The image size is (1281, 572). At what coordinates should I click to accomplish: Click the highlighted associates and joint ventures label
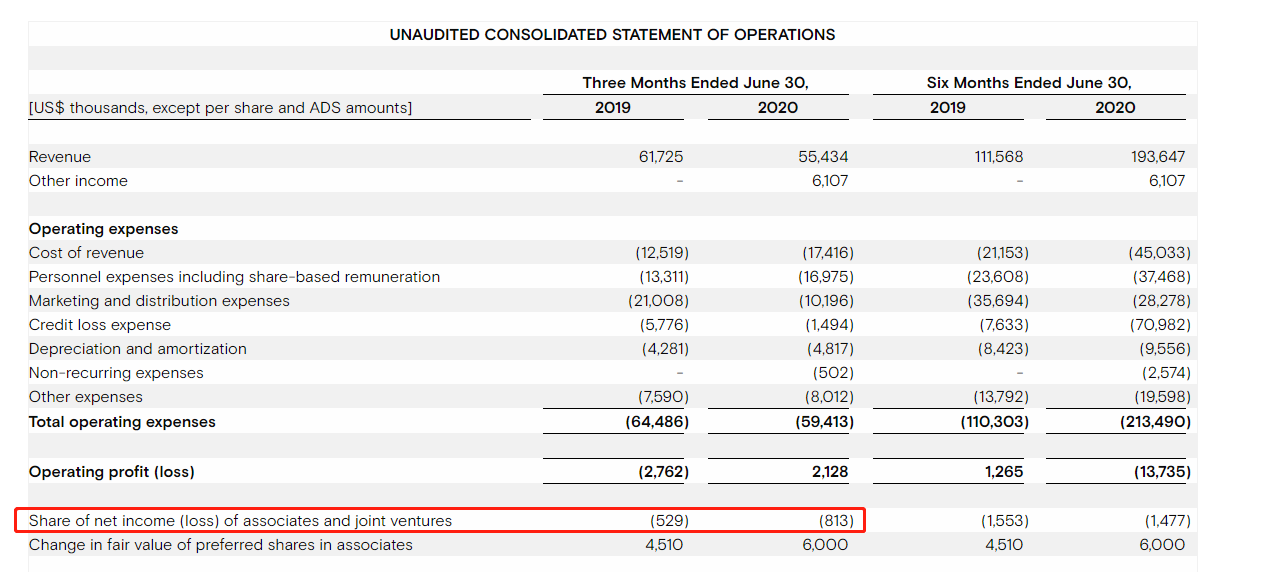tap(240, 521)
